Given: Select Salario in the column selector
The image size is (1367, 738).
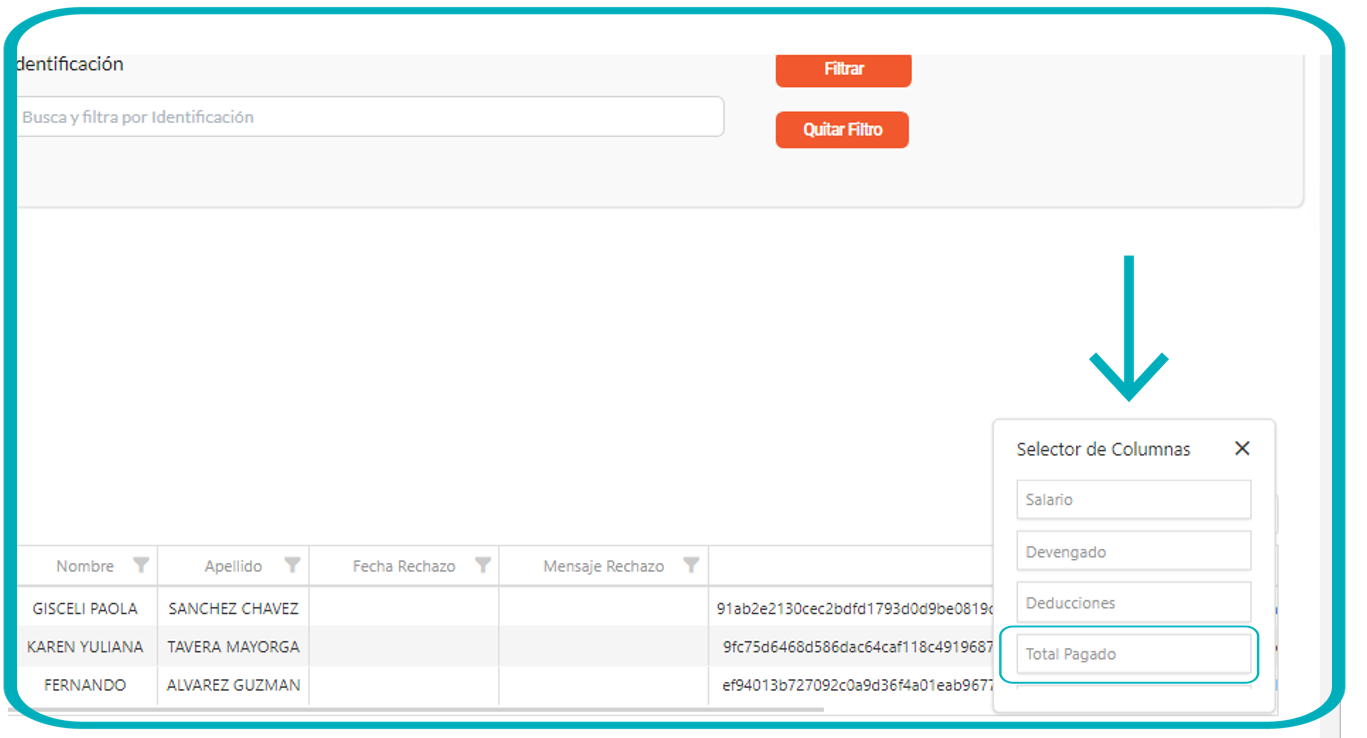Looking at the screenshot, I should click(1133, 500).
